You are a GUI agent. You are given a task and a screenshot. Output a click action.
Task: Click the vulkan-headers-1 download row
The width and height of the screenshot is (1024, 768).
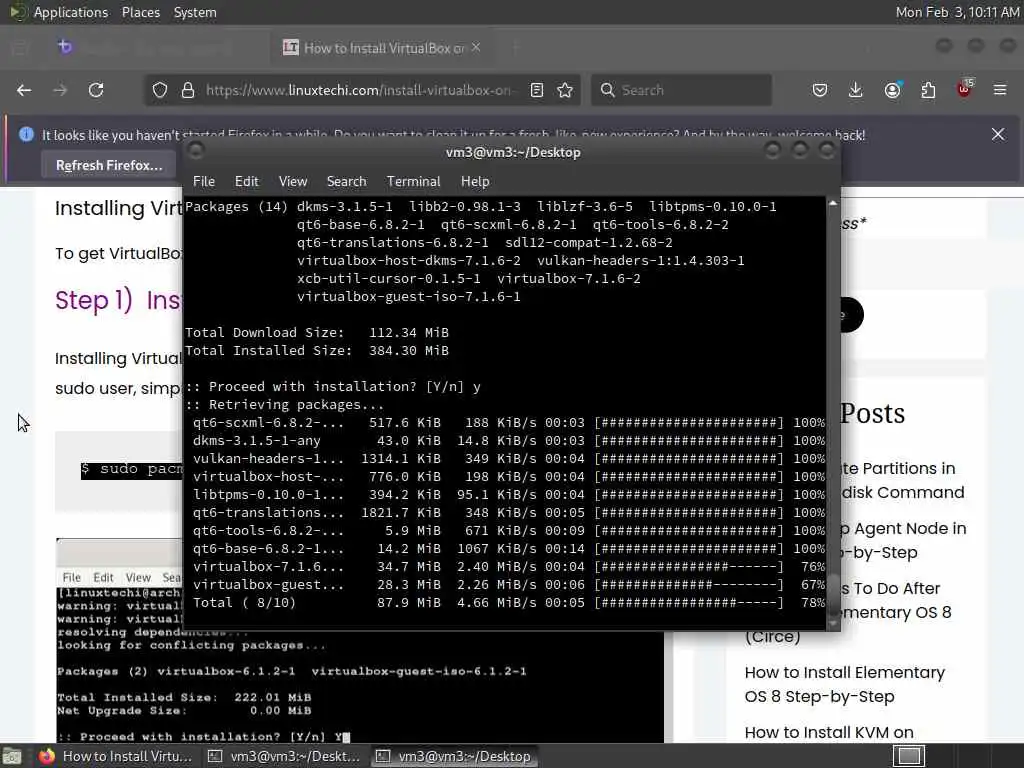508,458
